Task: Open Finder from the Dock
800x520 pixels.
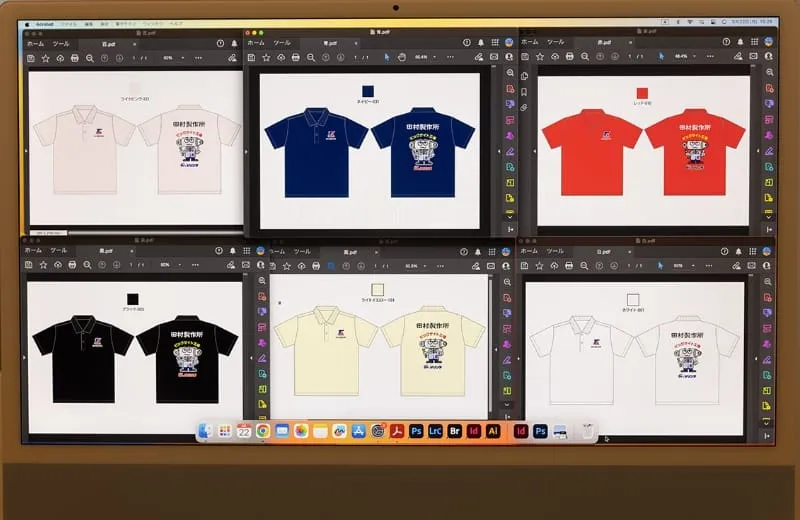Action: point(205,431)
